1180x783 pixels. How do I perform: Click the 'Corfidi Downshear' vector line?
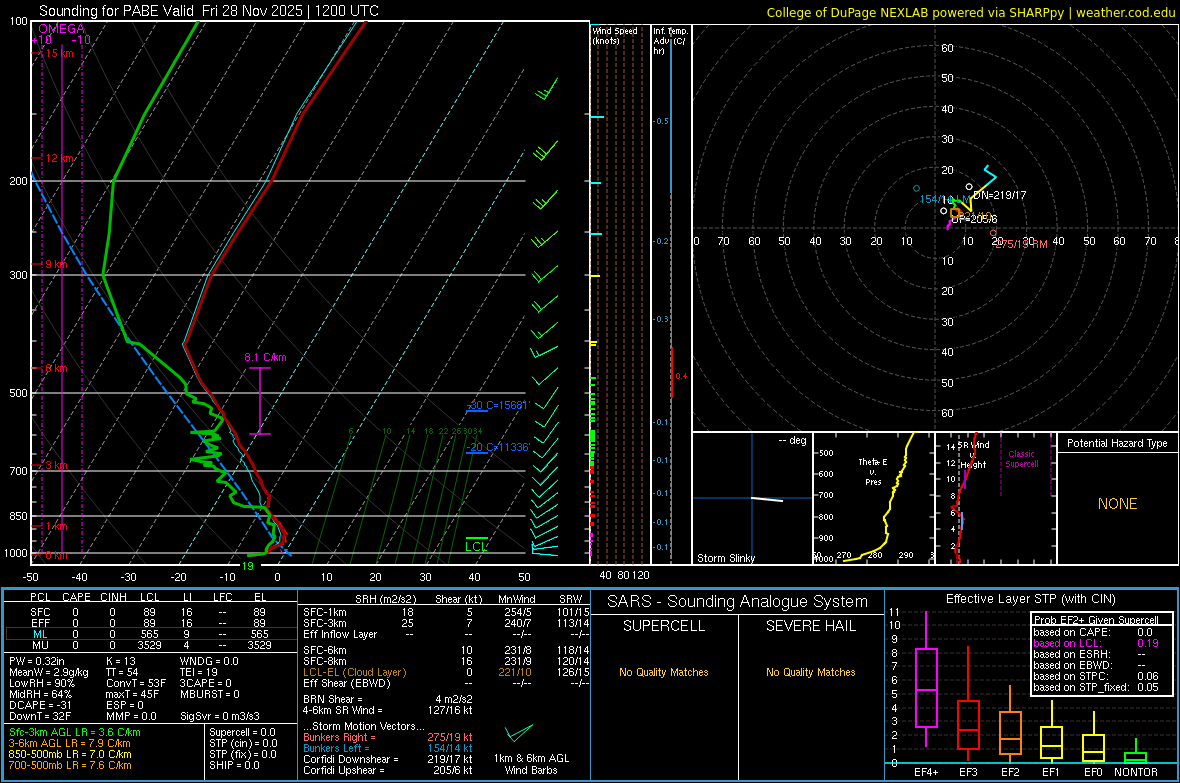point(388,760)
